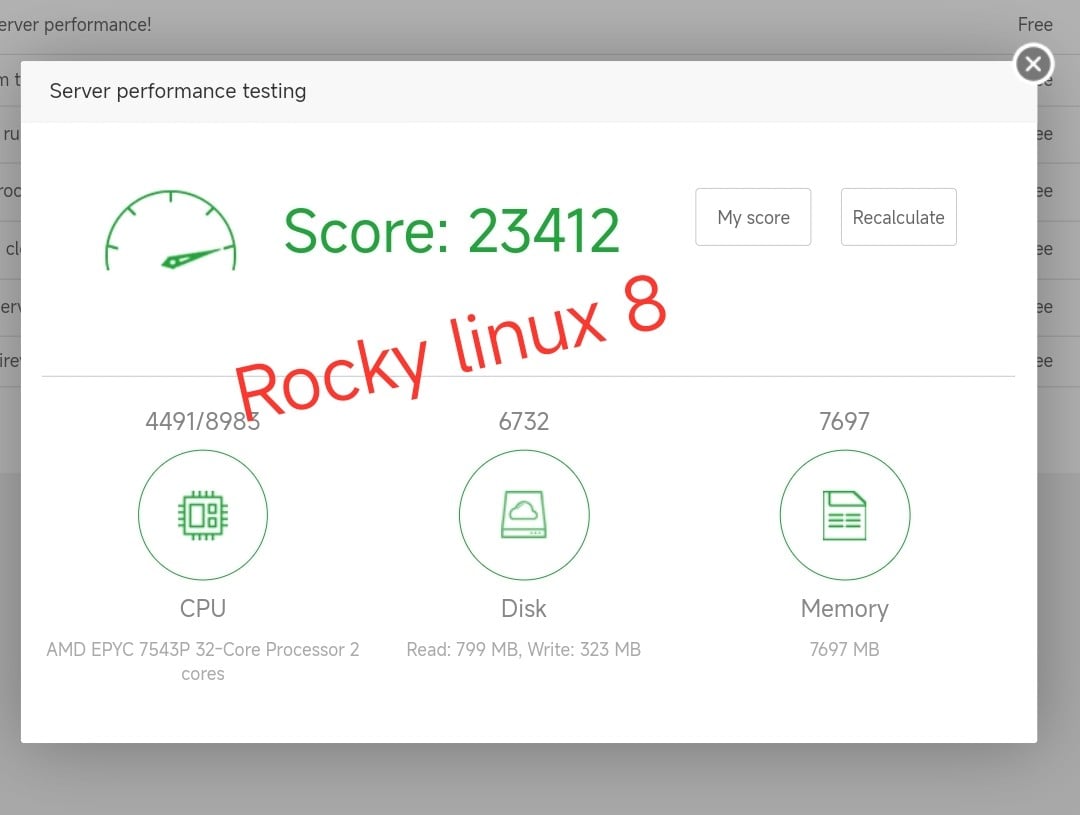
Task: Select Read: 799 MB, Write: 323 MB text
Action: (523, 650)
